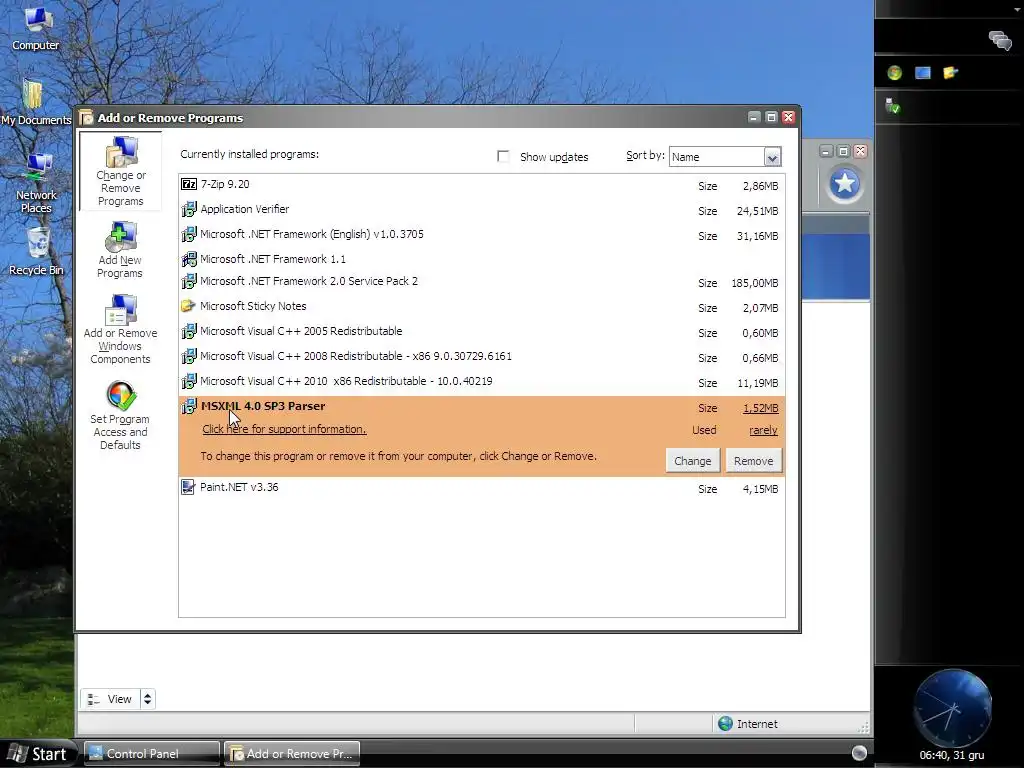
Task: Click the Internet zone globe icon
Action: pyautogui.click(x=725, y=724)
